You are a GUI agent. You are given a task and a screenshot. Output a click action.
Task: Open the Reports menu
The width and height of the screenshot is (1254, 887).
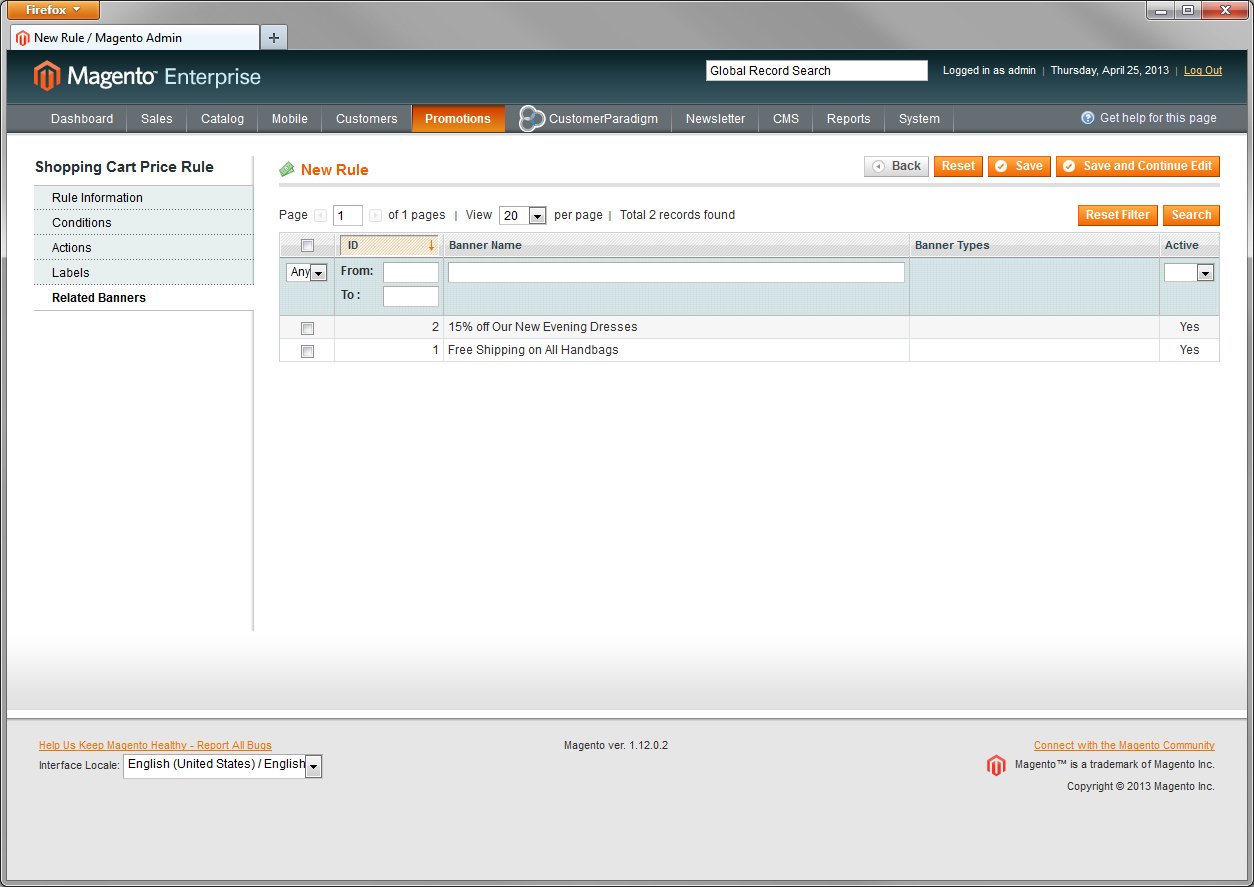click(848, 118)
